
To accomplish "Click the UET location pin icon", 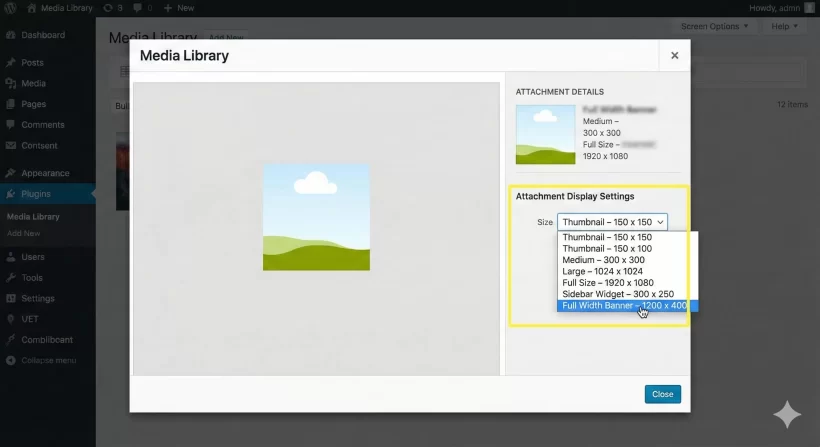I will 10,319.
